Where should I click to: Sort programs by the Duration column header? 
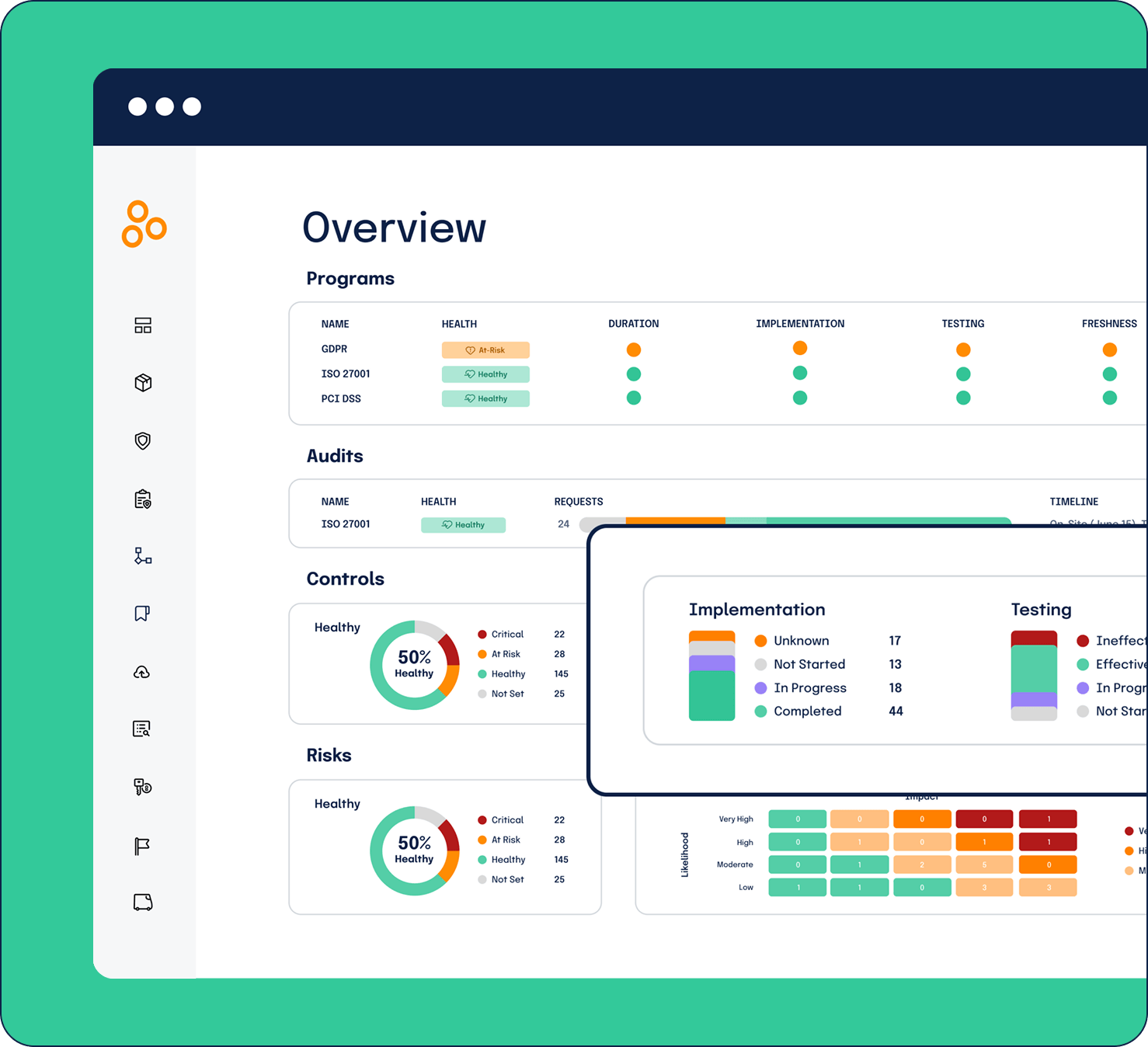[x=633, y=324]
